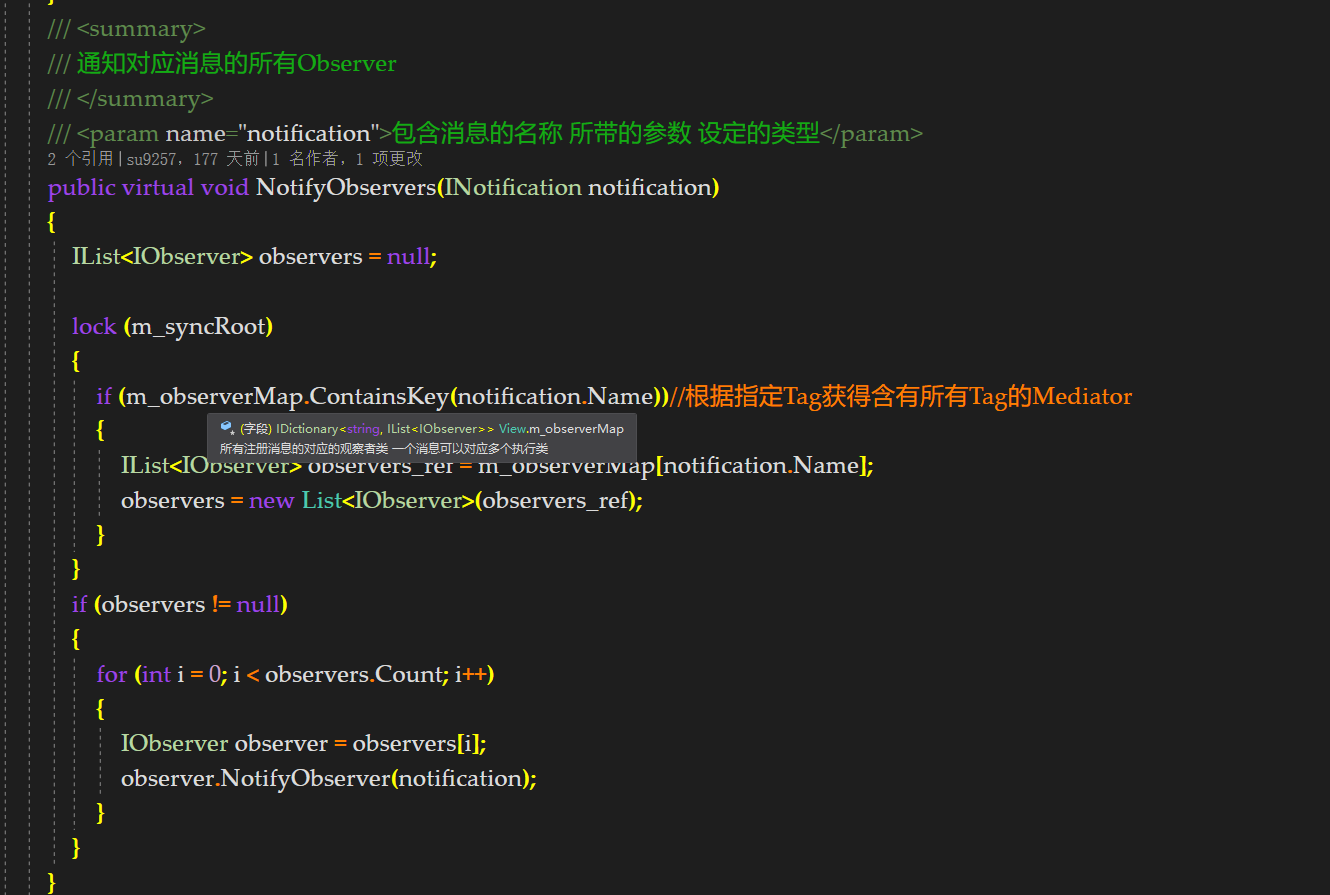The image size is (1330, 895).
Task: Click IList in "IList<IObserver> observers = null"
Action: [96, 256]
